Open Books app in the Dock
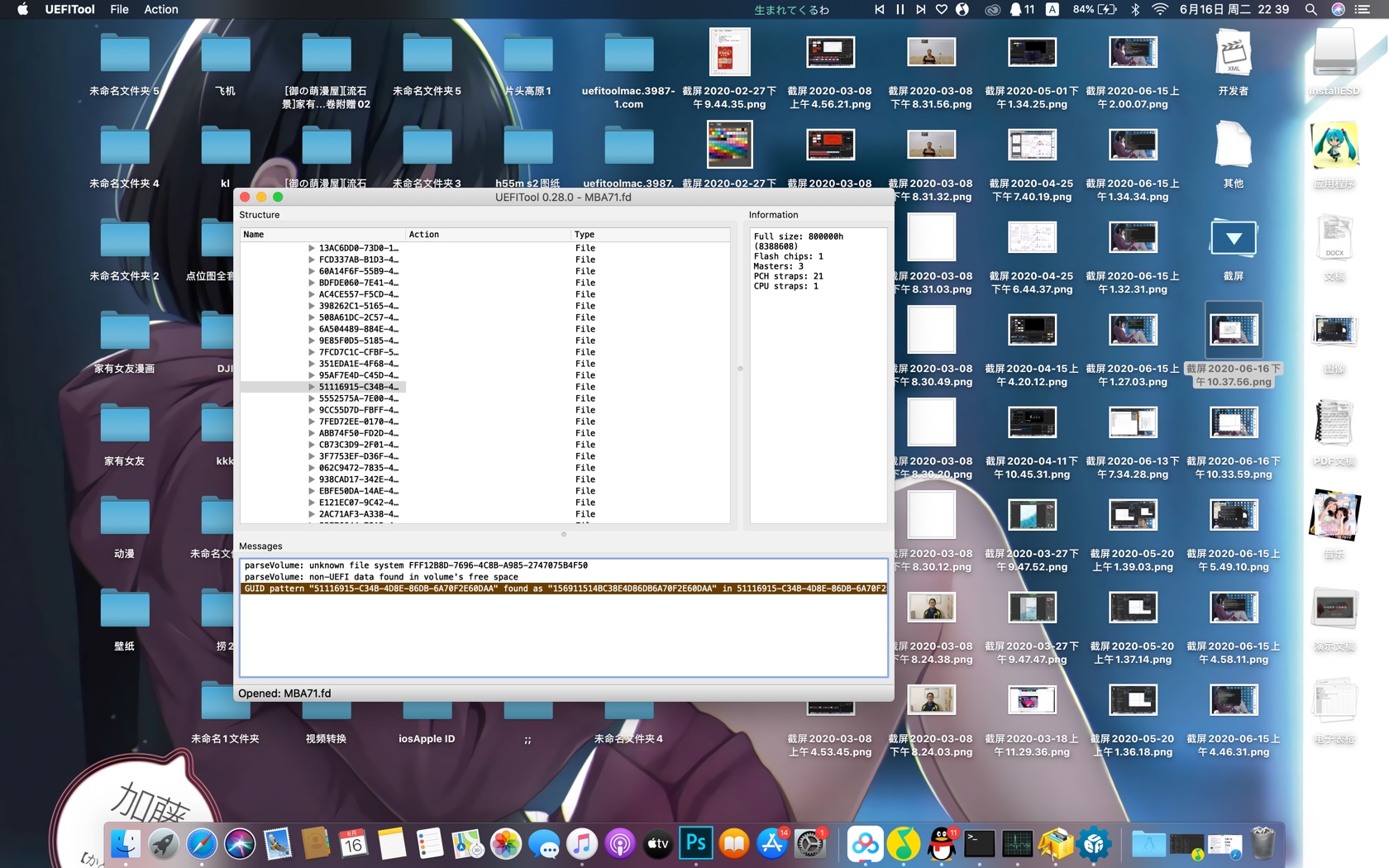This screenshot has height=868, width=1389. click(734, 844)
